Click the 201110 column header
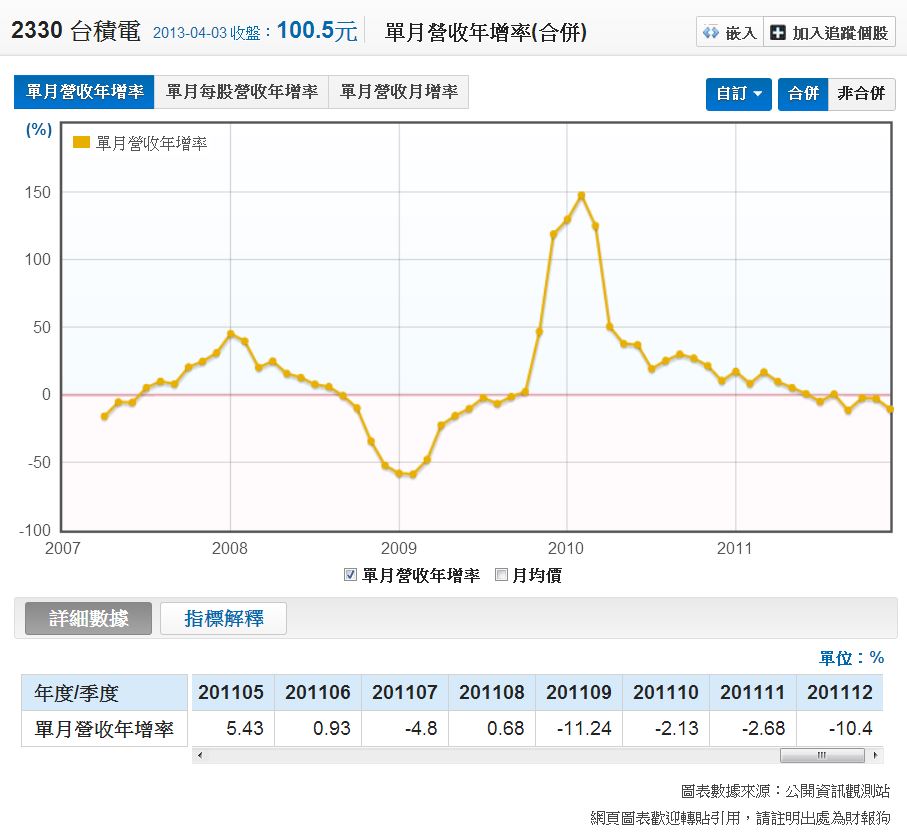Image resolution: width=907 pixels, height=837 pixels. pyautogui.click(x=666, y=692)
